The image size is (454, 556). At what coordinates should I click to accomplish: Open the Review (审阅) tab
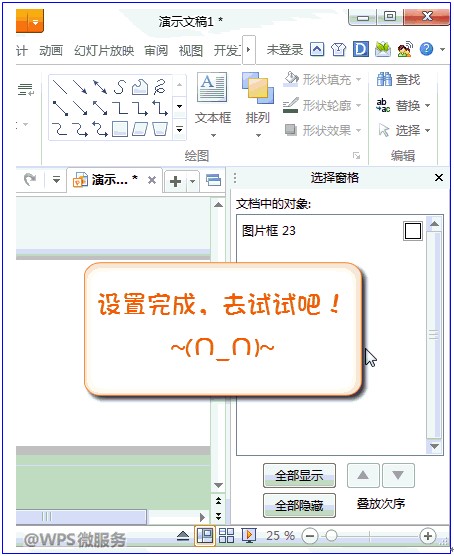point(156,50)
